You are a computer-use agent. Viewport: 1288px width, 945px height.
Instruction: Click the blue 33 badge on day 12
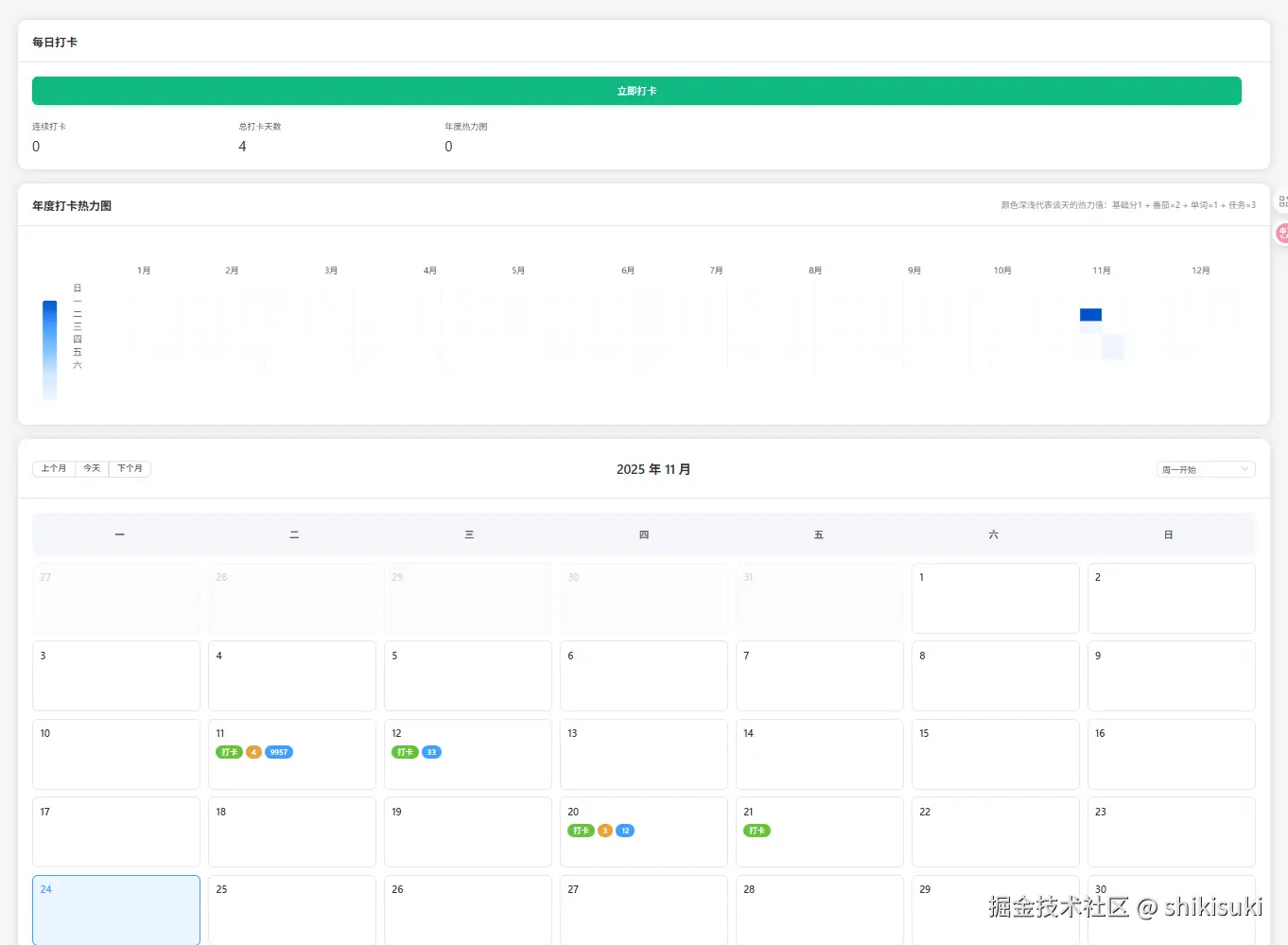pos(431,752)
